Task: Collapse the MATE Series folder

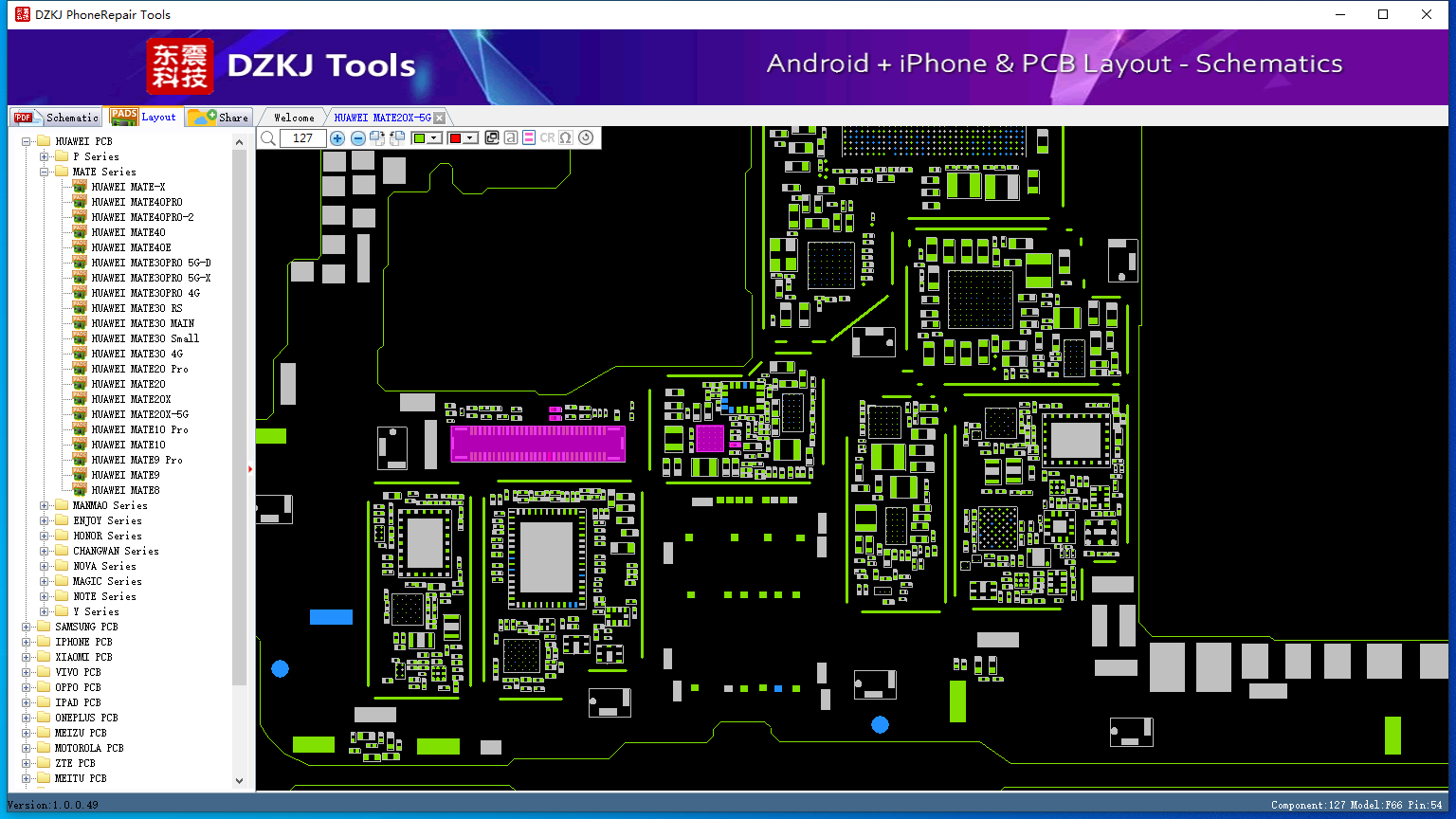Action: pyautogui.click(x=44, y=172)
